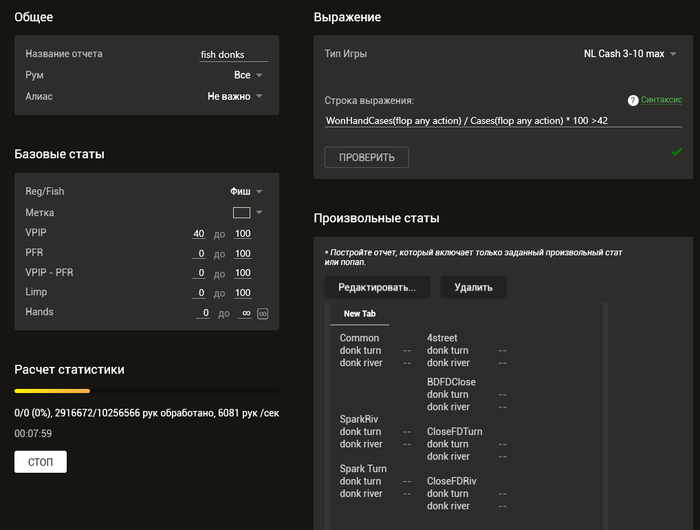Click the green validation checkmark icon
This screenshot has width=700, height=530.
(676, 152)
